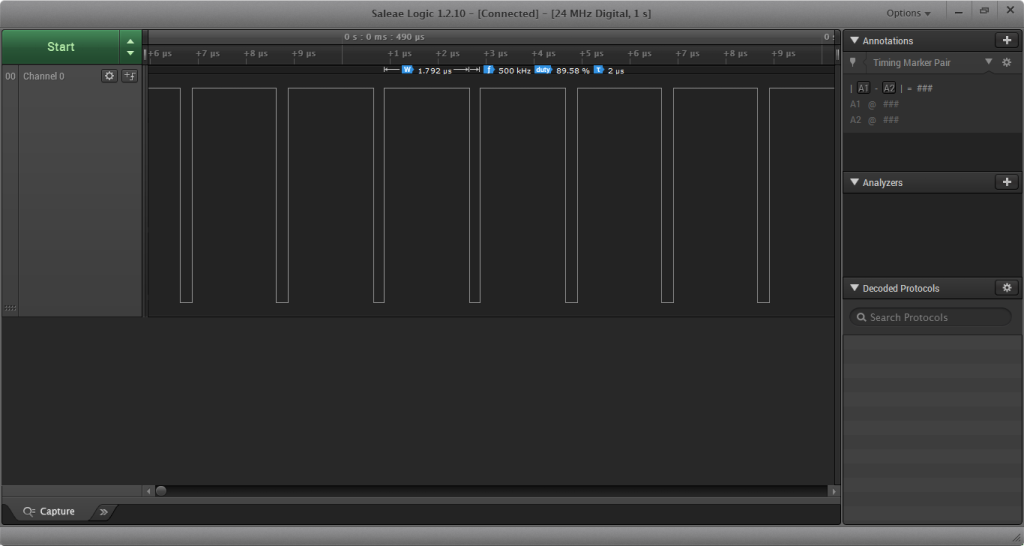Collapse the Analyzers panel
This screenshot has height=546, width=1024.
(854, 183)
